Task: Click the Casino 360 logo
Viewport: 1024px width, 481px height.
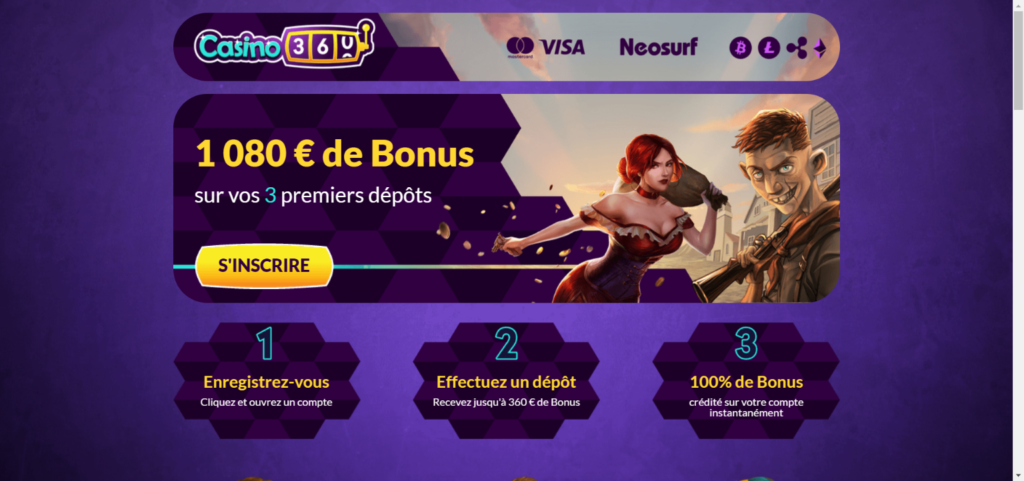Action: tap(284, 46)
